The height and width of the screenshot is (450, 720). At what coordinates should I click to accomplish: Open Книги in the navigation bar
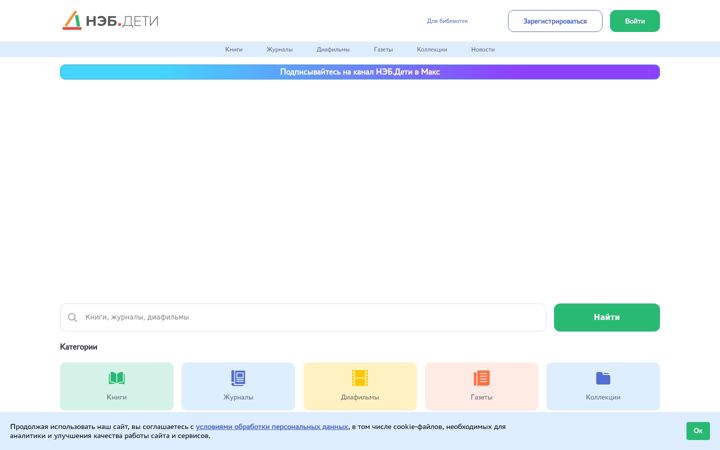pos(234,49)
